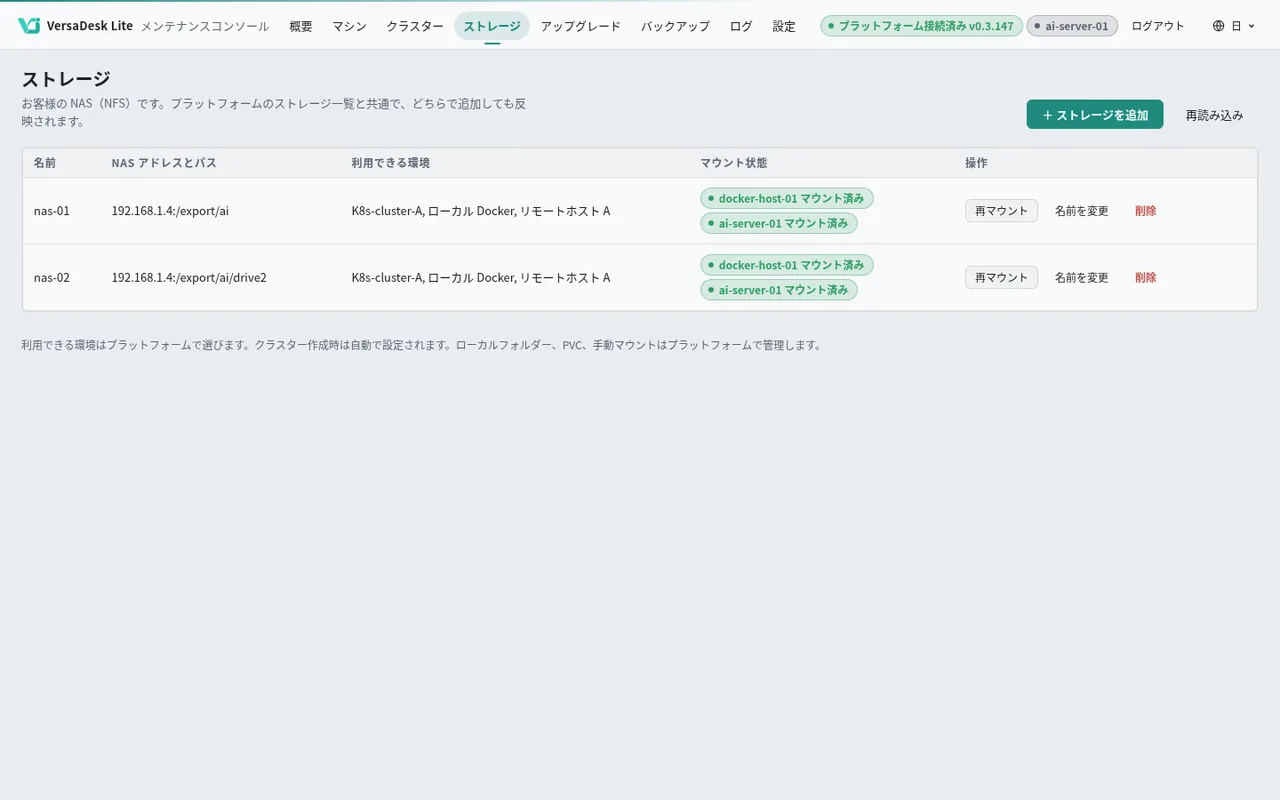Select the ストレージ tab
The height and width of the screenshot is (800, 1280).
[492, 26]
